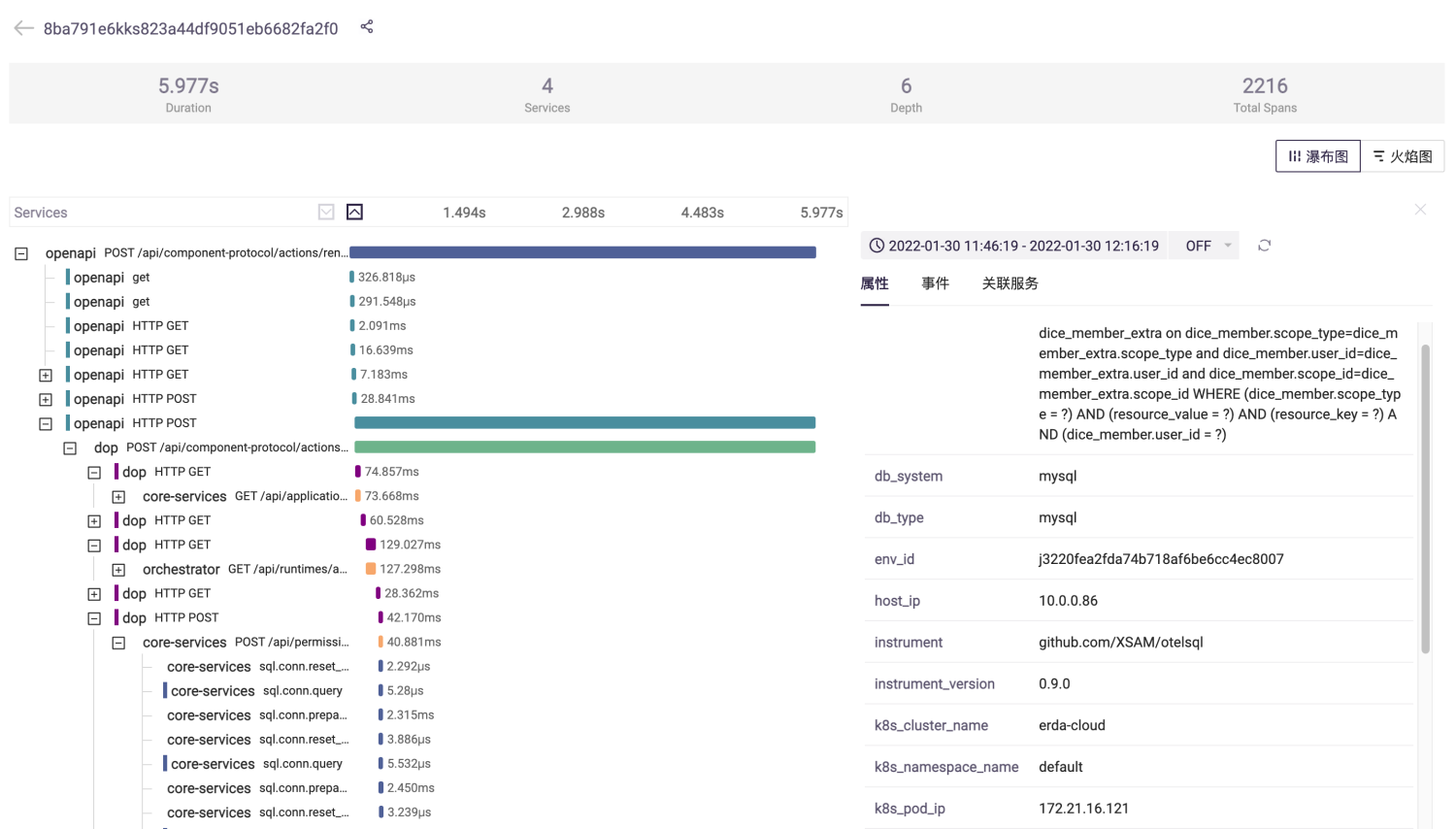The height and width of the screenshot is (829, 1456).
Task: Collapse the openapi HTTP POST long span
Action: click(46, 423)
